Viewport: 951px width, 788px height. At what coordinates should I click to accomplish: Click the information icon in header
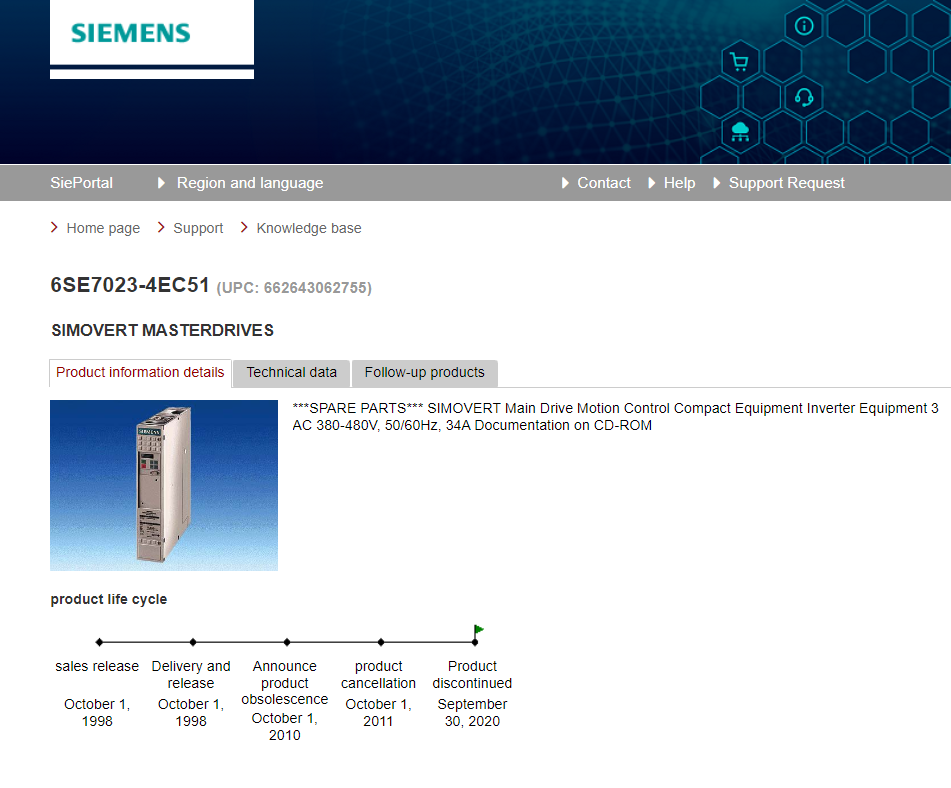click(x=804, y=26)
